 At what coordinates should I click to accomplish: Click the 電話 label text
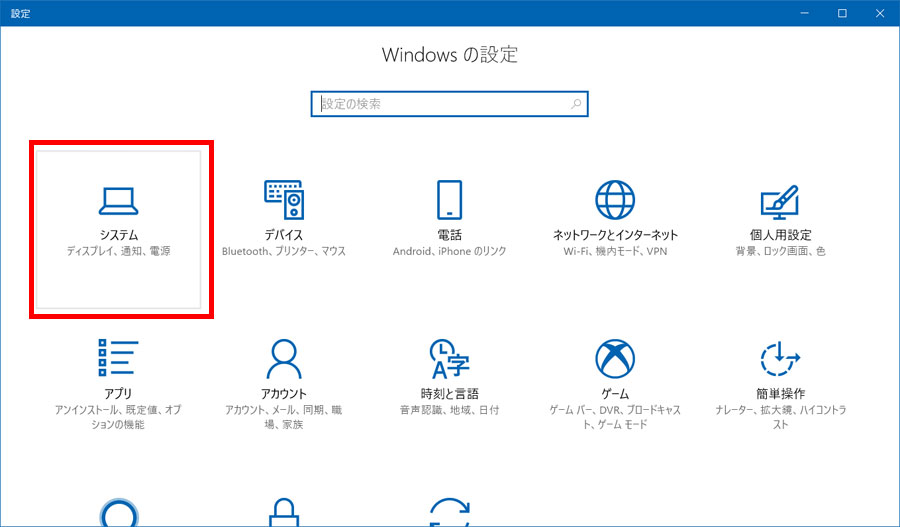449,235
